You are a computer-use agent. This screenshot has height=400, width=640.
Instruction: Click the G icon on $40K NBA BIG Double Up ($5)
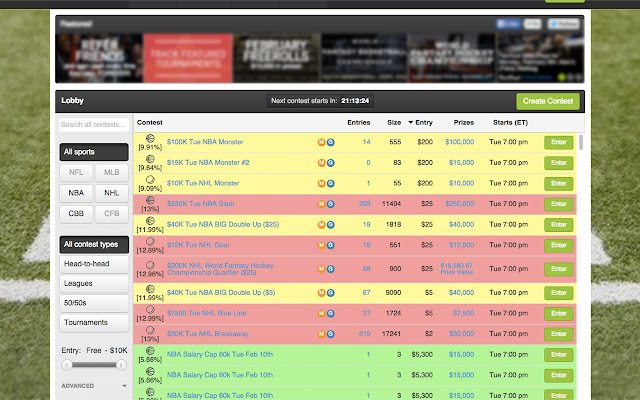(x=331, y=293)
